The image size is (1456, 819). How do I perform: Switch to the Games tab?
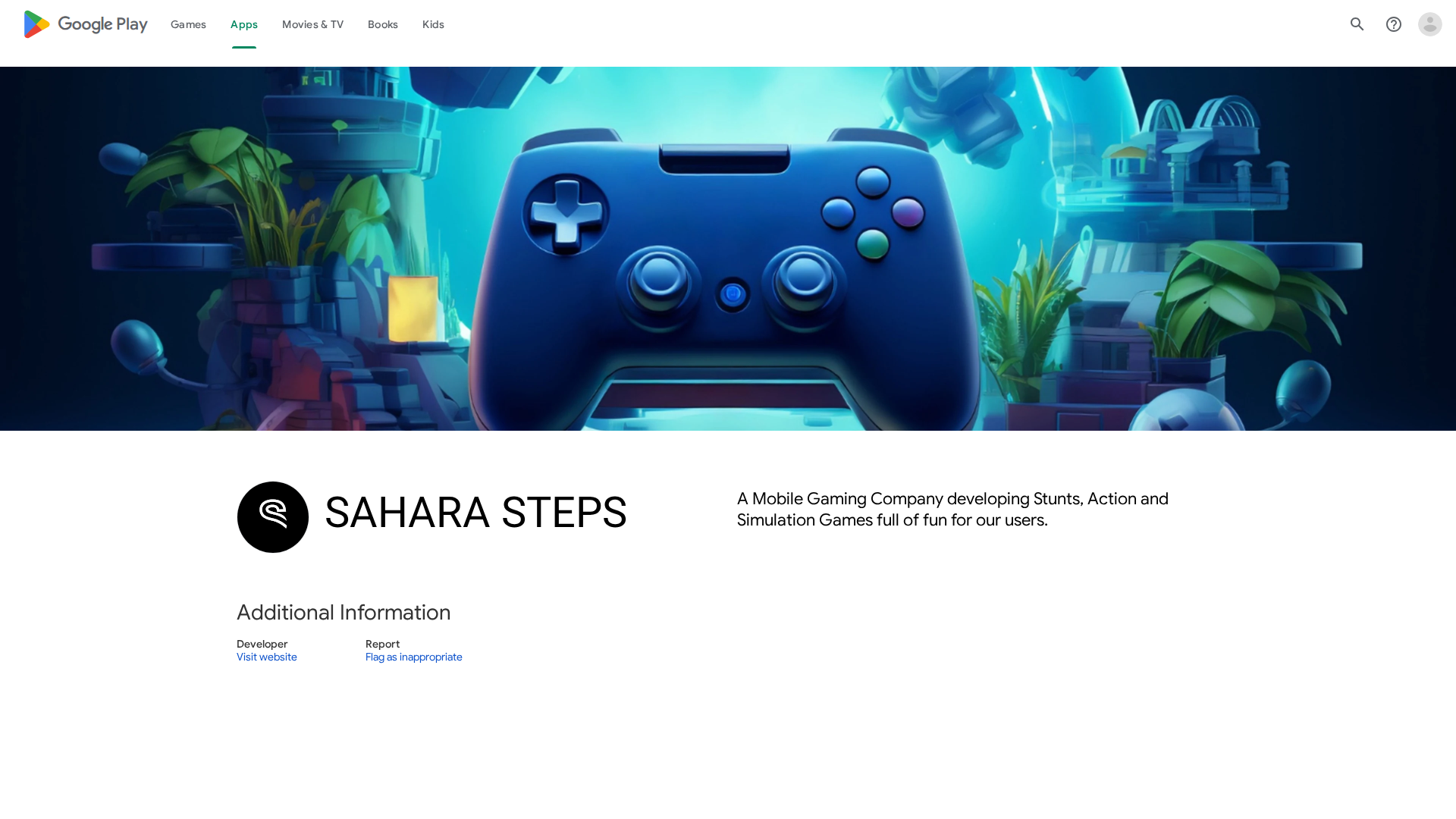pyautogui.click(x=188, y=24)
